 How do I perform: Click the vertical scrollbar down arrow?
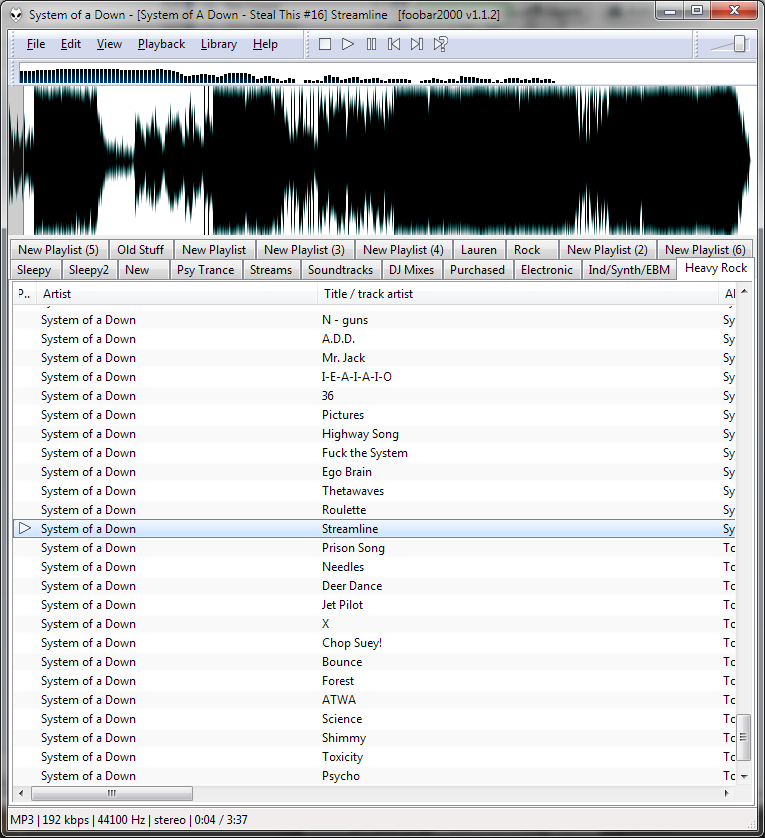click(744, 777)
